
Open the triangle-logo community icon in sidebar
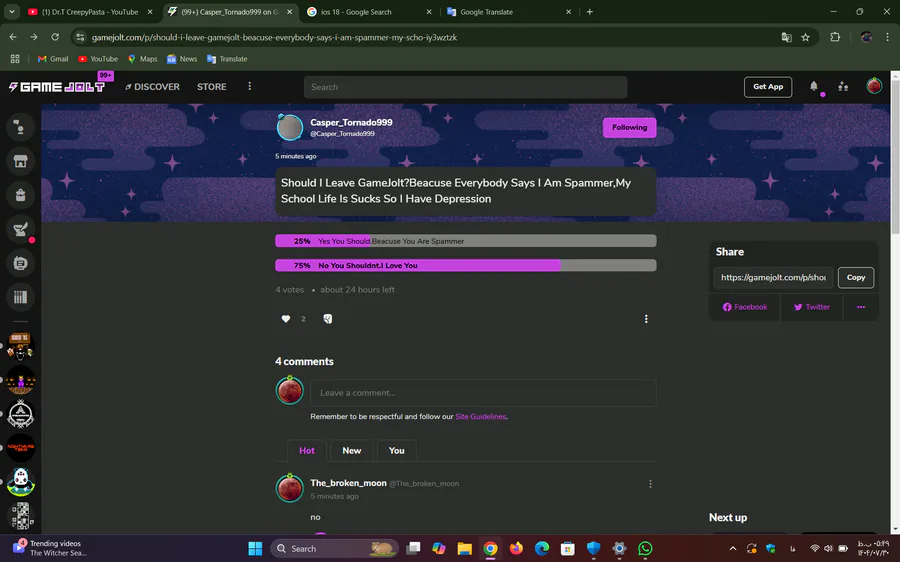[x=21, y=414]
